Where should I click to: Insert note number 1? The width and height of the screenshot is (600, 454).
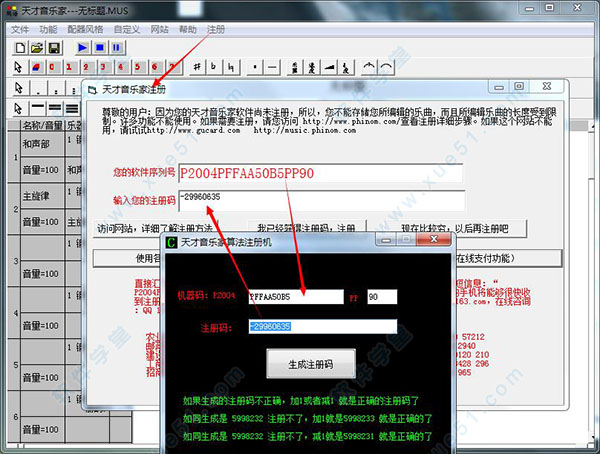(69, 67)
